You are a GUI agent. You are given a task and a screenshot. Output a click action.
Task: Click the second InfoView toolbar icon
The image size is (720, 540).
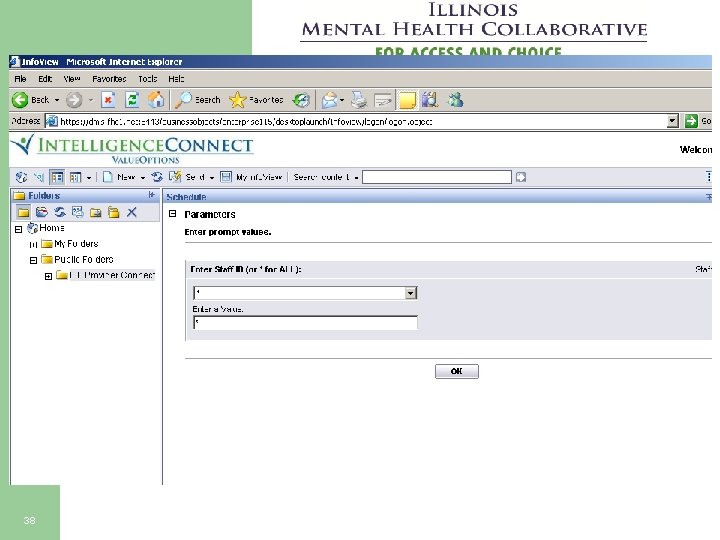click(x=39, y=177)
